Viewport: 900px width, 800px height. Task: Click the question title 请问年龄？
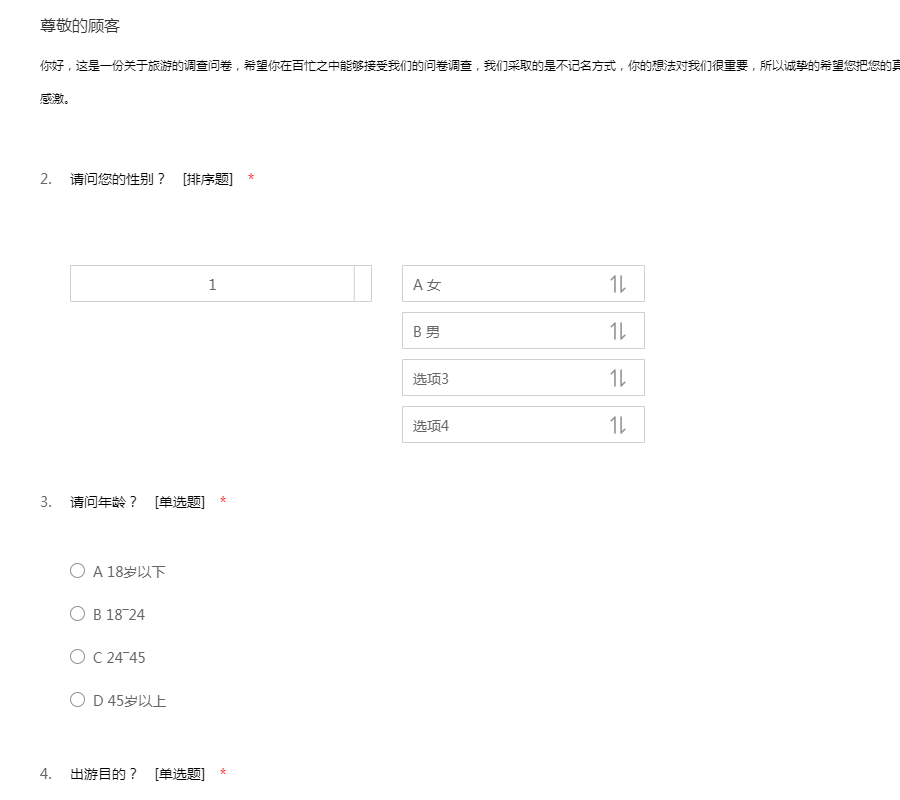104,502
